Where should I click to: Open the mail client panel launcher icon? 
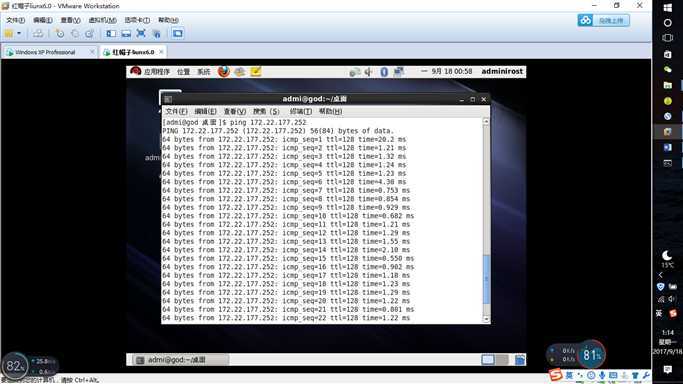tap(240, 71)
